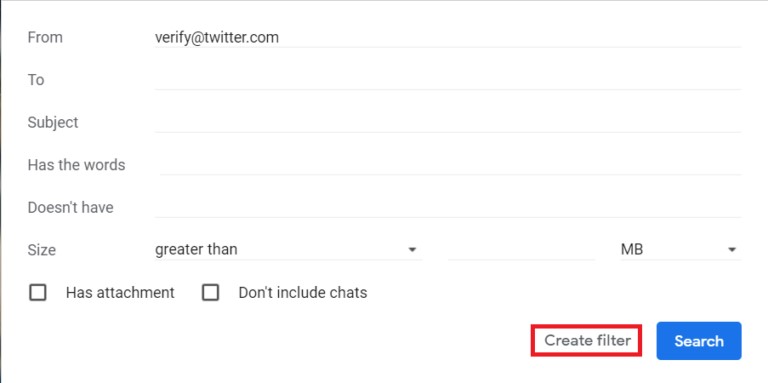Viewport: 768px width, 383px height.
Task: Open the MB size unit dropdown
Action: (x=681, y=250)
